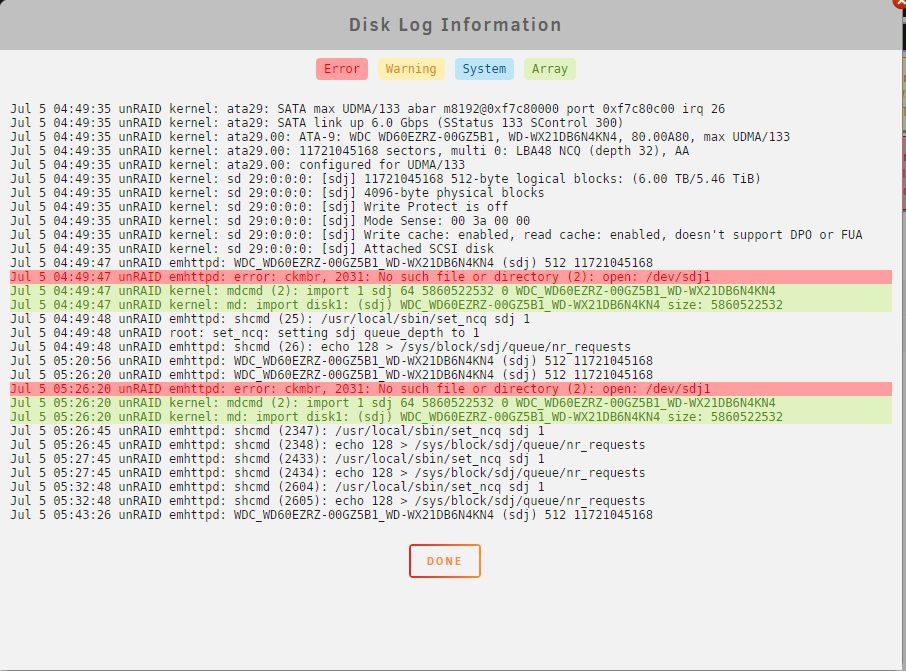Click the 11721045168 sectors LBA48 NCQ line
The height and width of the screenshot is (671, 906).
(x=350, y=151)
